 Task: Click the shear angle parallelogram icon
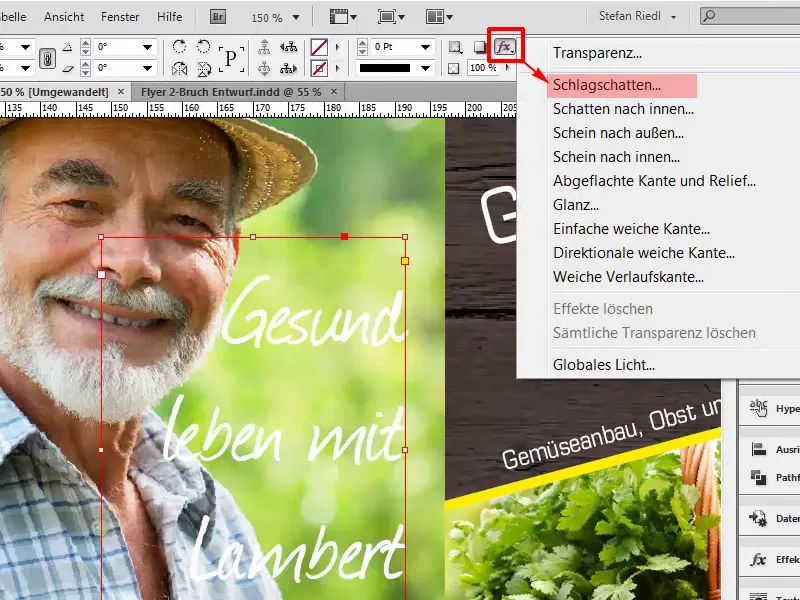(67, 68)
